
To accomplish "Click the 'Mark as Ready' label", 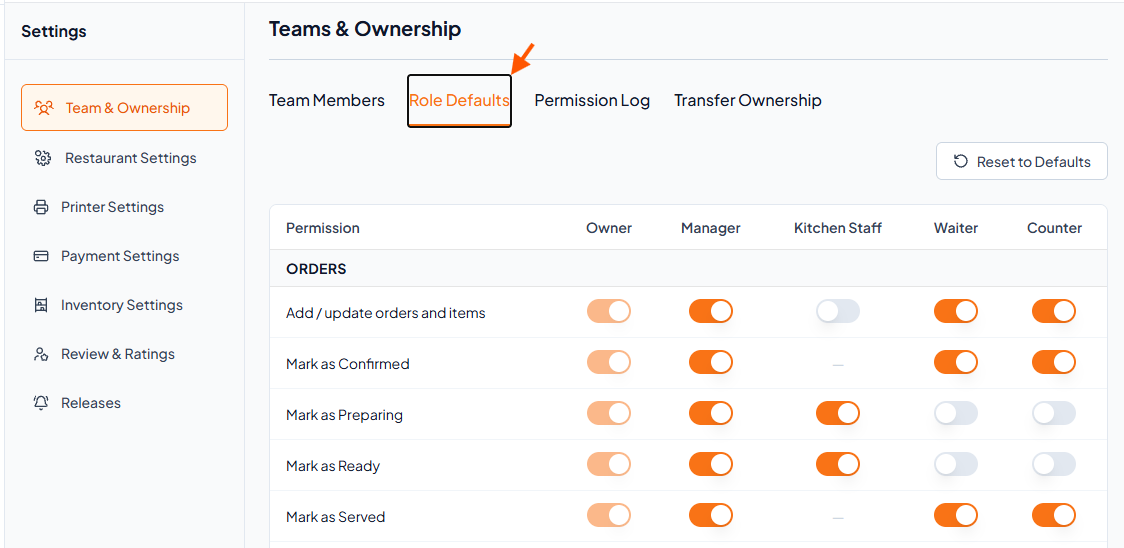I will [x=333, y=466].
